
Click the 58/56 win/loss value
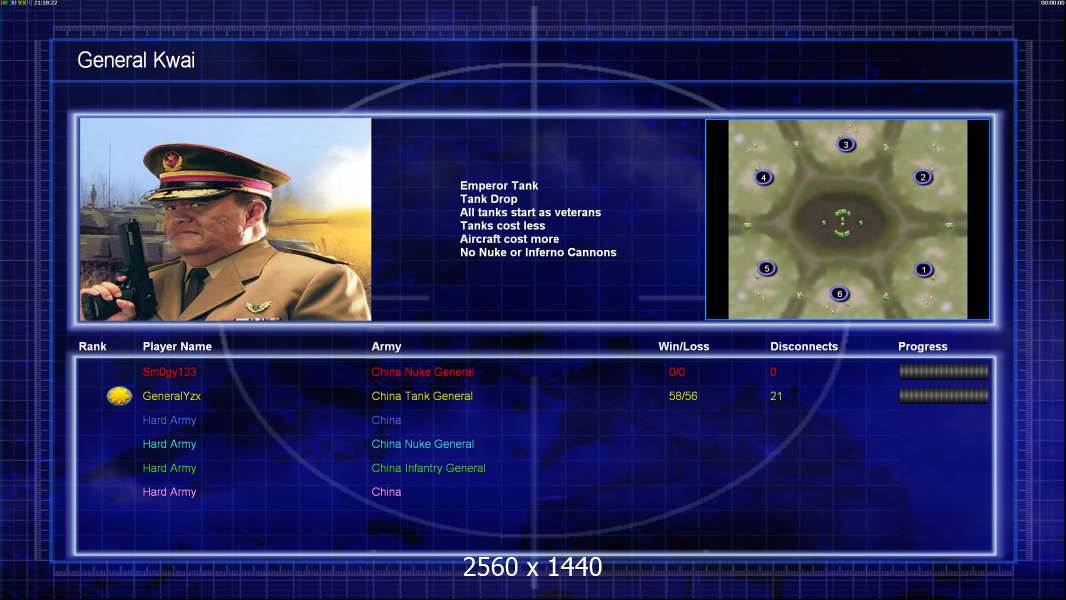pos(683,396)
